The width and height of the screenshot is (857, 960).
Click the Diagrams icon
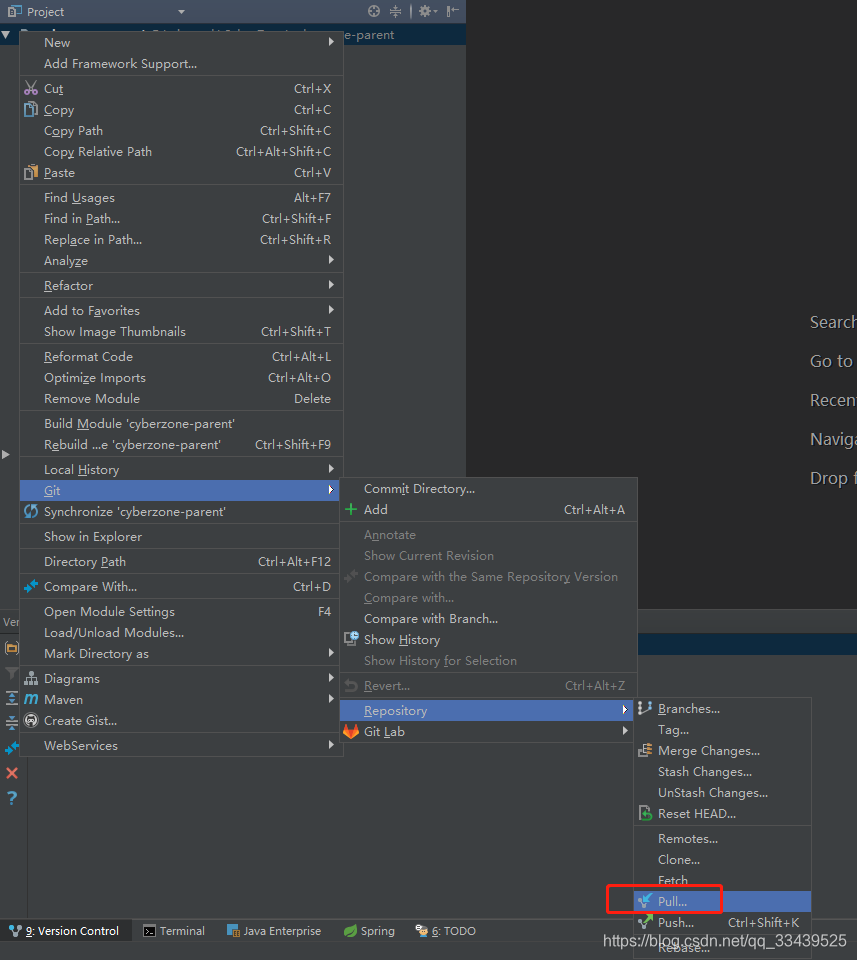(x=31, y=678)
